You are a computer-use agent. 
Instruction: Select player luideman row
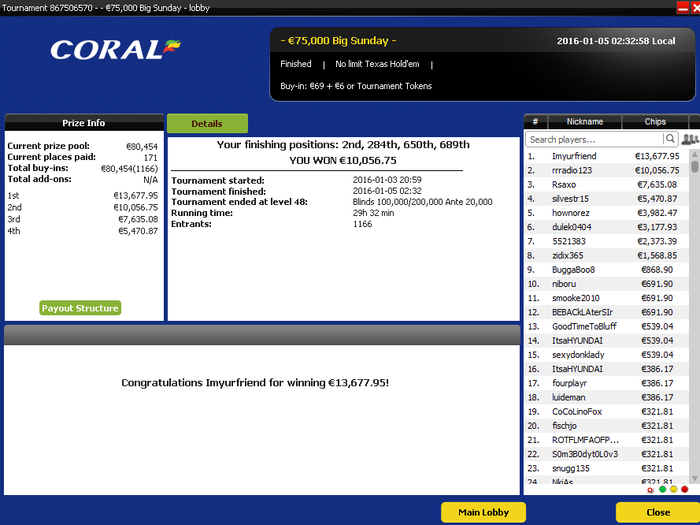pos(607,397)
